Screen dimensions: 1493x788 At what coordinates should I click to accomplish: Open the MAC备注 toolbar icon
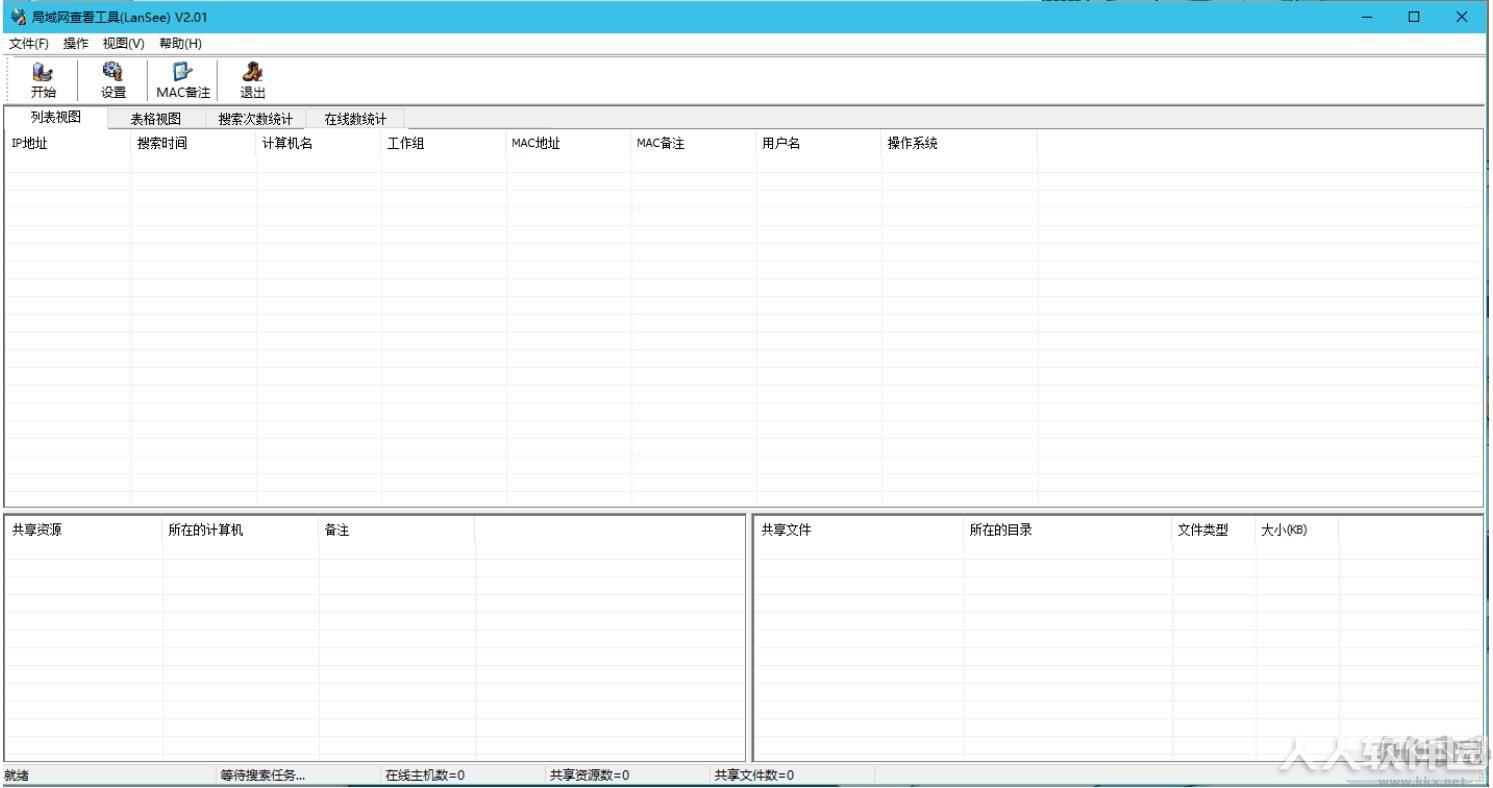[183, 80]
